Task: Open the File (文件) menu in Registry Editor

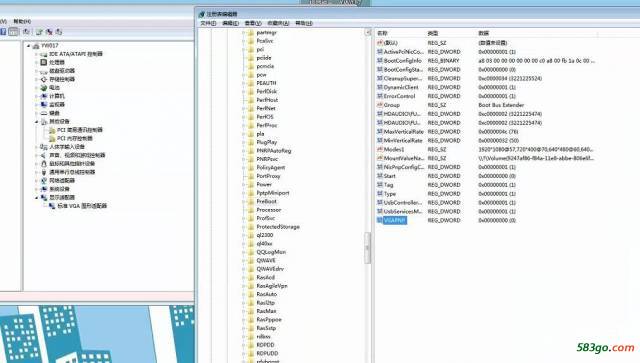Action: click(208, 23)
